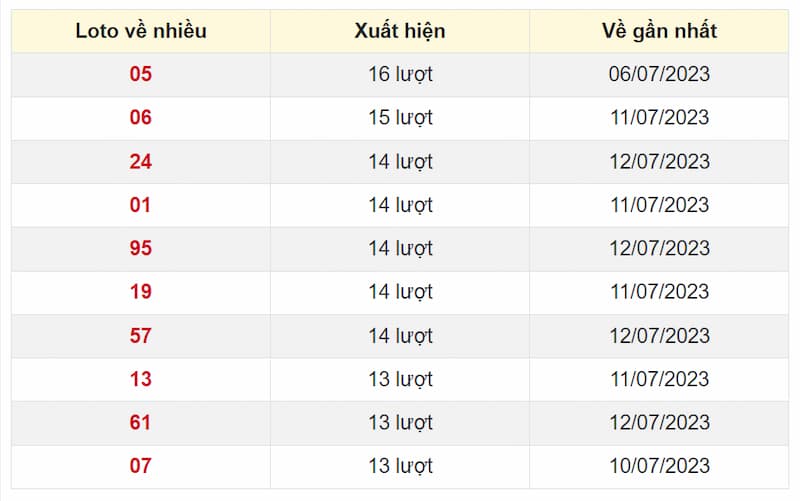Click the date in the row for 24
Viewport: 800px width, 501px height.
(x=659, y=161)
